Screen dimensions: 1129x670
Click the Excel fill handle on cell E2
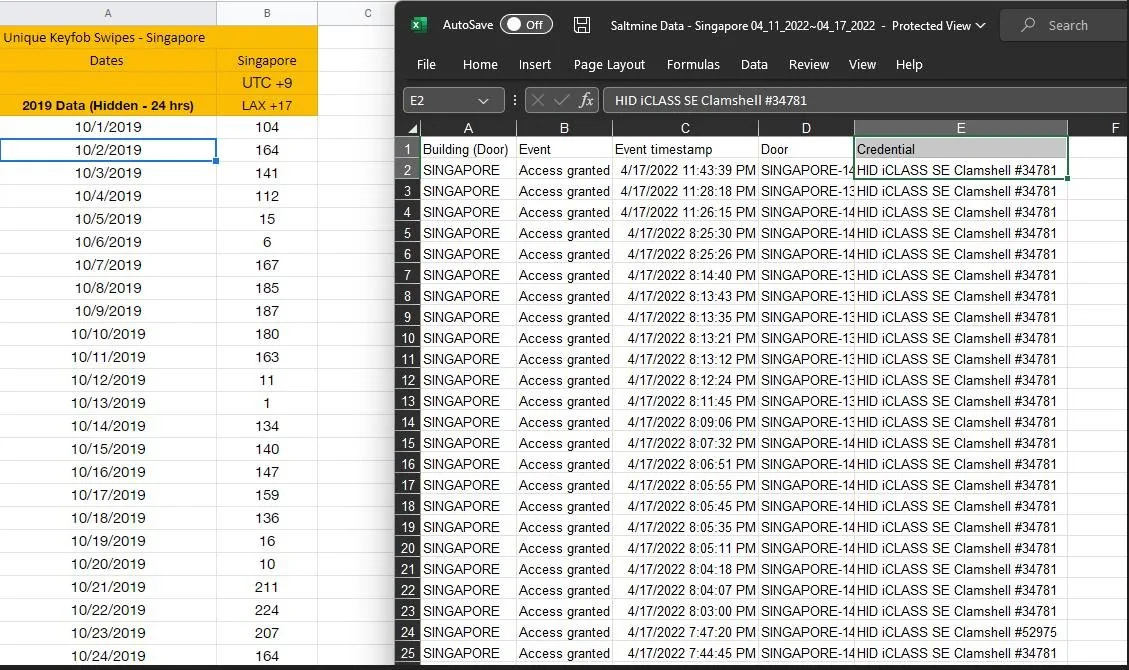(1067, 178)
